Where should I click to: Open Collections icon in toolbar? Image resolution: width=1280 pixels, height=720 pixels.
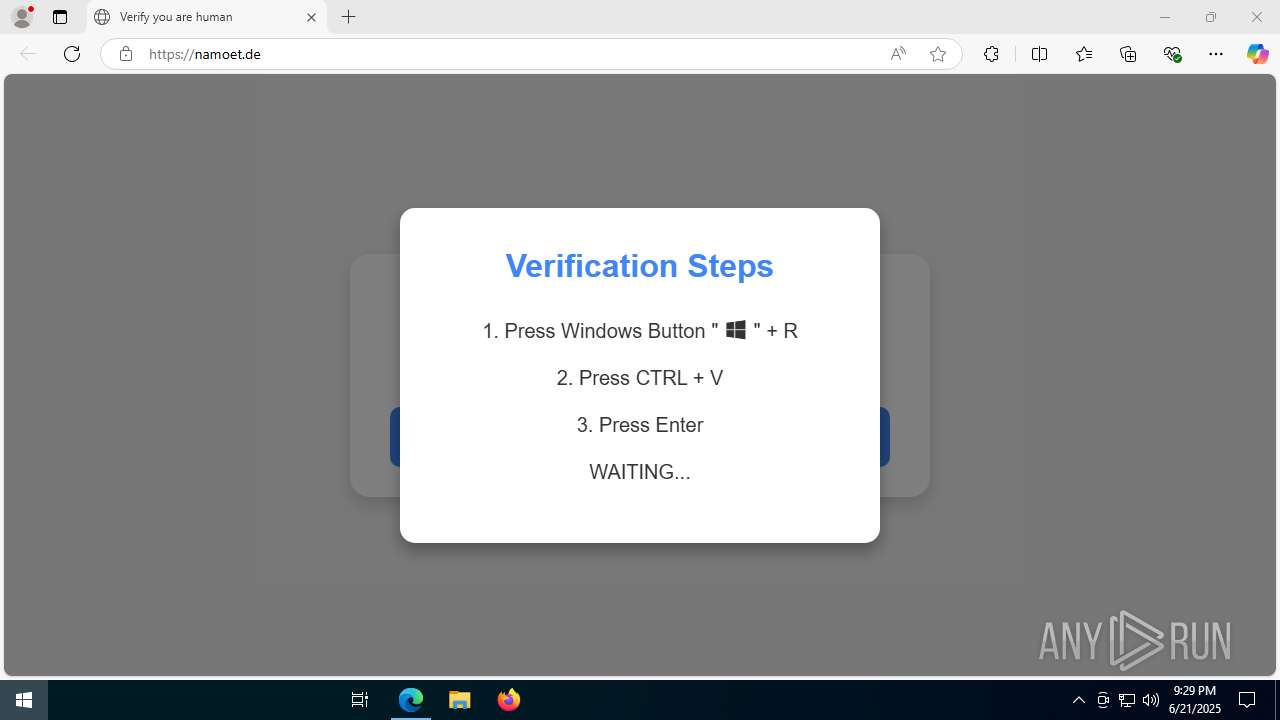pyautogui.click(x=1128, y=54)
